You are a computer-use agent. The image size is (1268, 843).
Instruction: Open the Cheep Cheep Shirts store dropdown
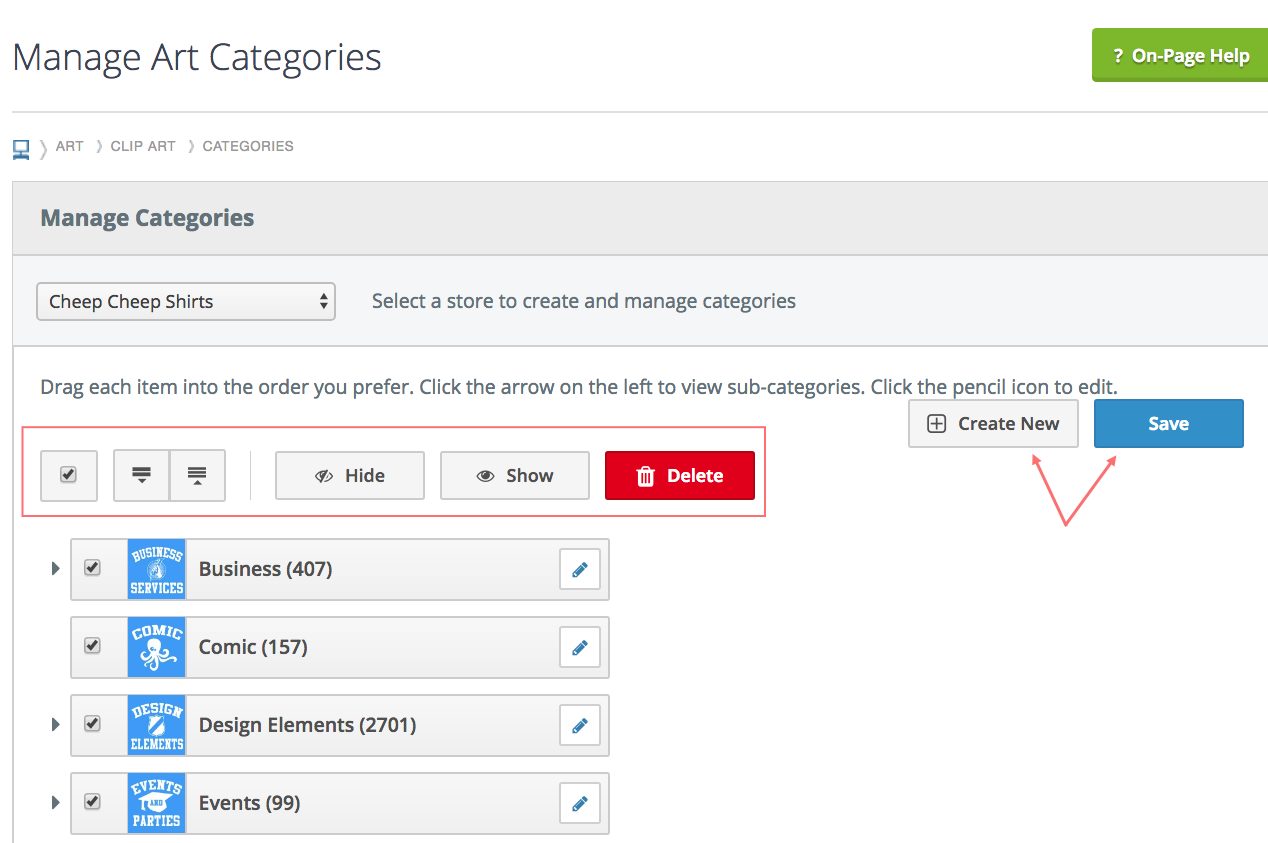[186, 301]
